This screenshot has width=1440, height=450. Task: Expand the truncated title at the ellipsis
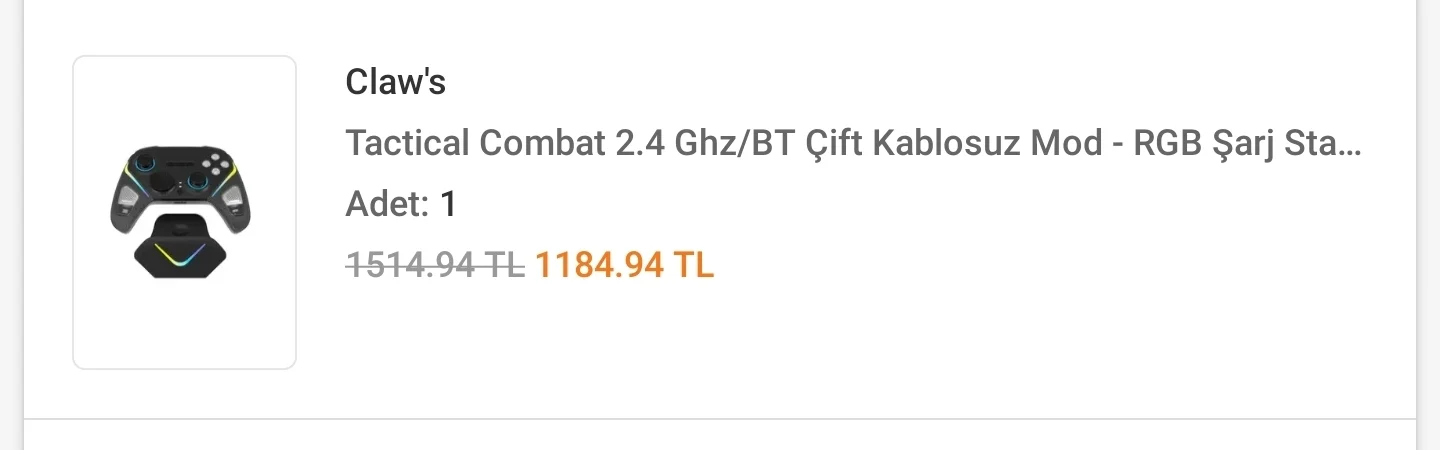1350,146
